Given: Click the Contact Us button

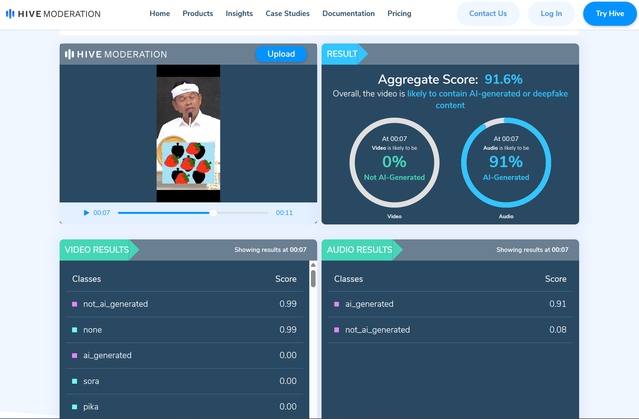Looking at the screenshot, I should pyautogui.click(x=488, y=14).
